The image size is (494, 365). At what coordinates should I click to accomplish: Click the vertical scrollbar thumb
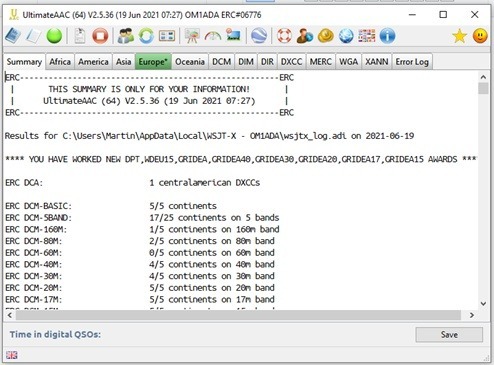[483, 89]
